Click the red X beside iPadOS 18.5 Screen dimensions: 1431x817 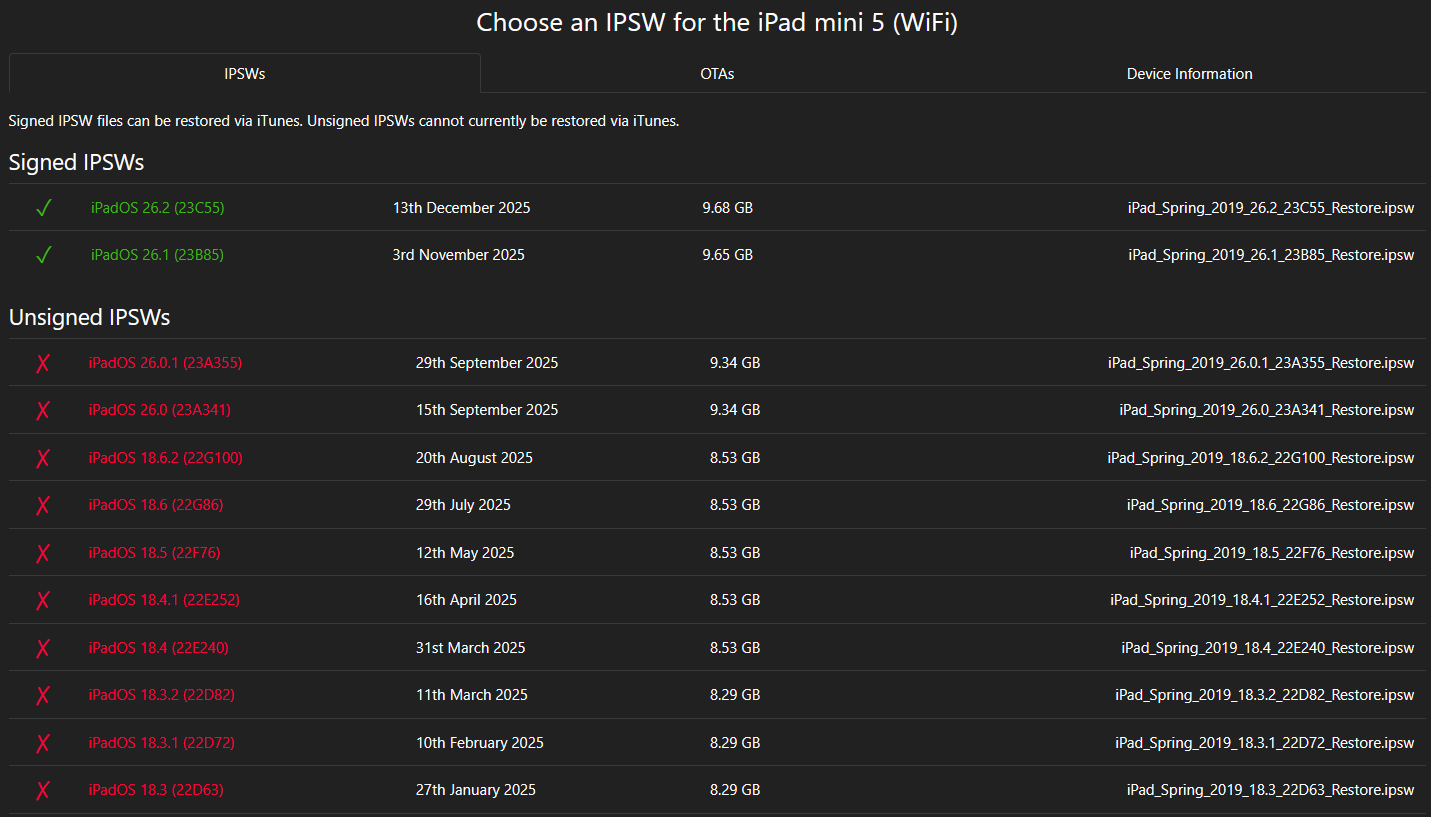43,553
